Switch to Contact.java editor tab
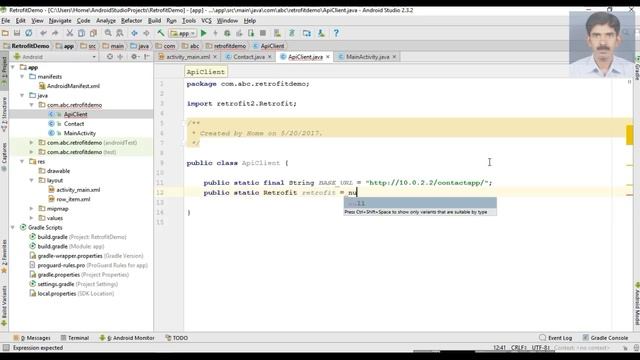Screen dimensions: 640x360 249,57
